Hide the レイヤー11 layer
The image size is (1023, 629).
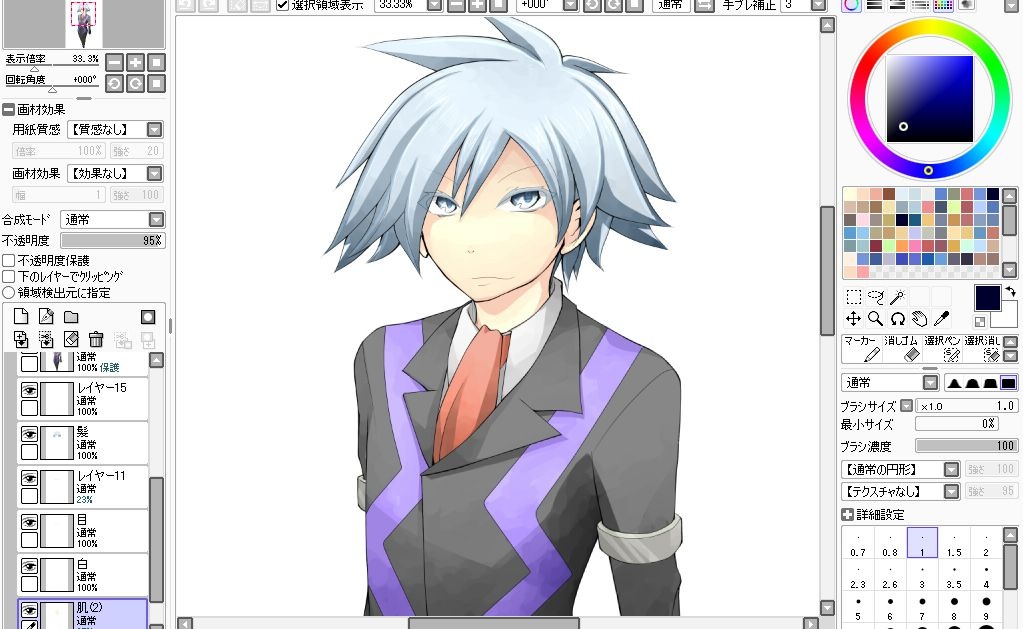point(29,478)
